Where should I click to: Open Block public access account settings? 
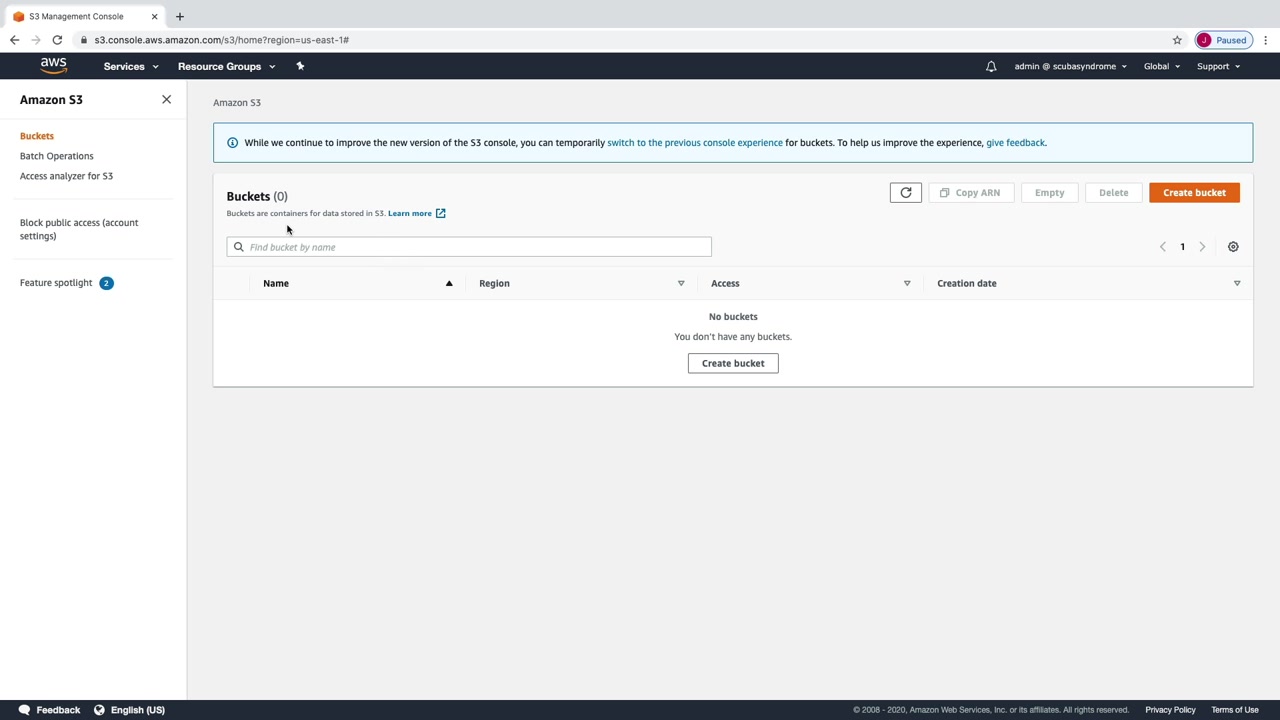pos(79,229)
